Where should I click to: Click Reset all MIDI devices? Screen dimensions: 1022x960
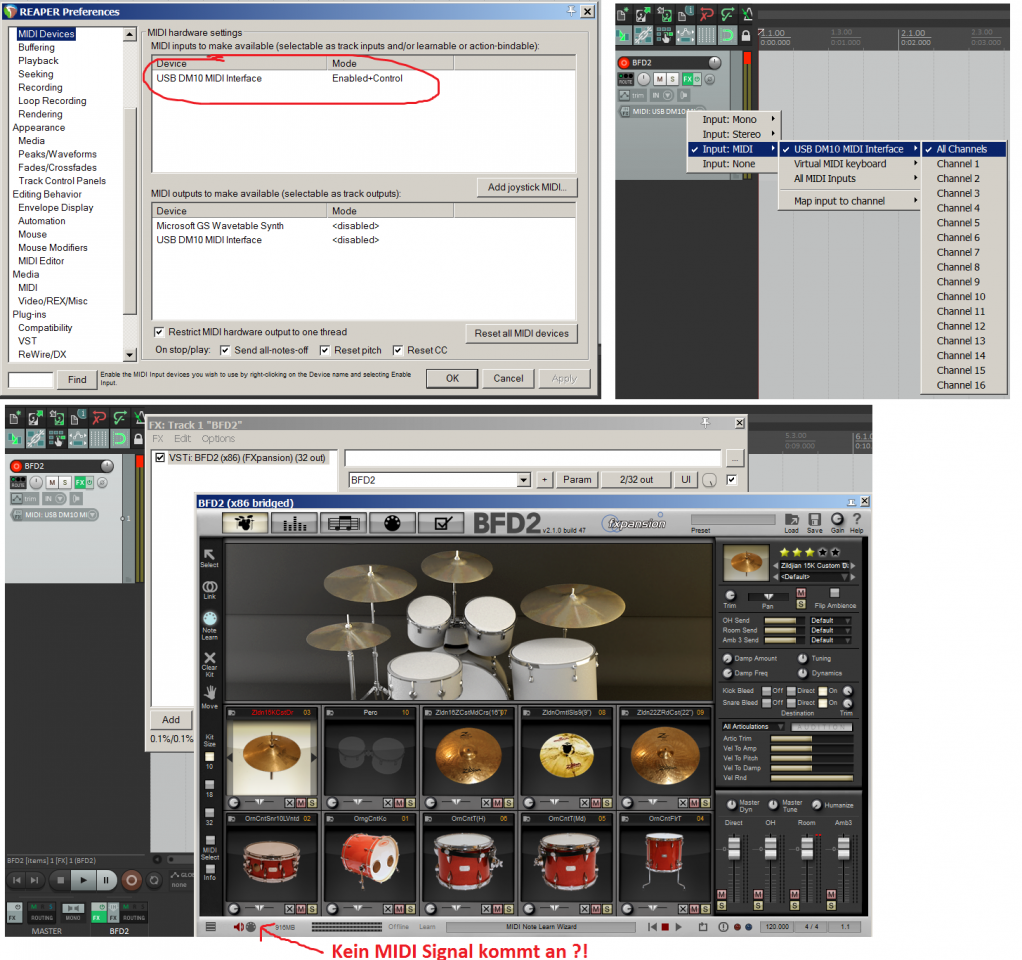[x=521, y=333]
